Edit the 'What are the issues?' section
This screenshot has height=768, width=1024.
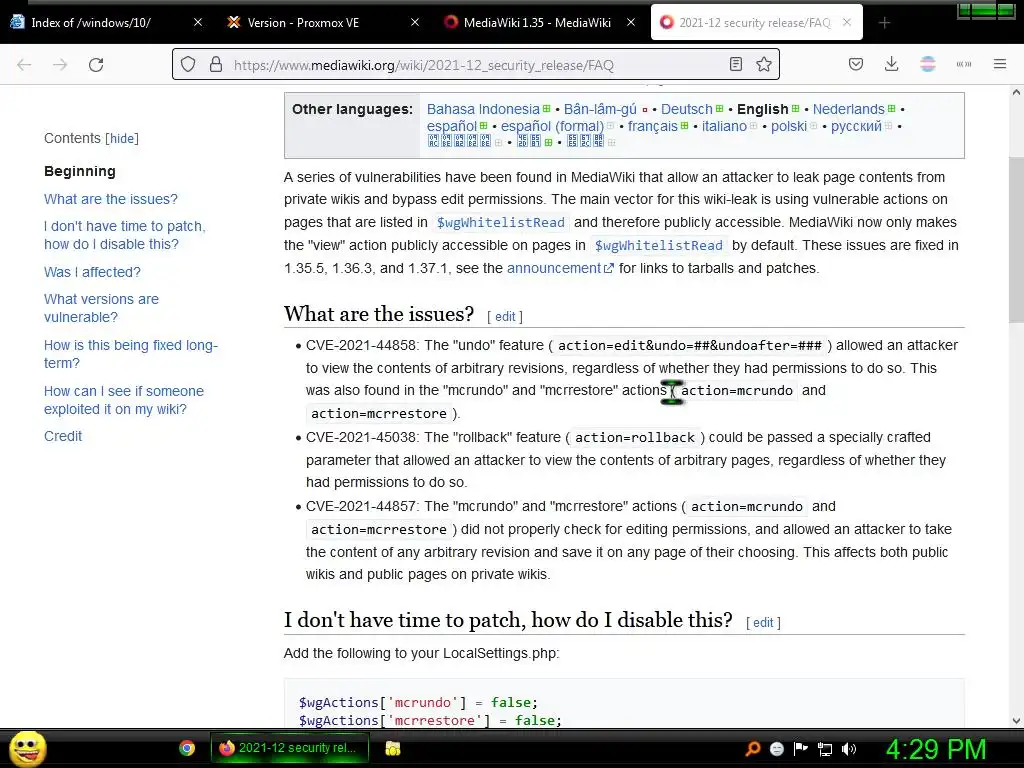[x=505, y=317]
